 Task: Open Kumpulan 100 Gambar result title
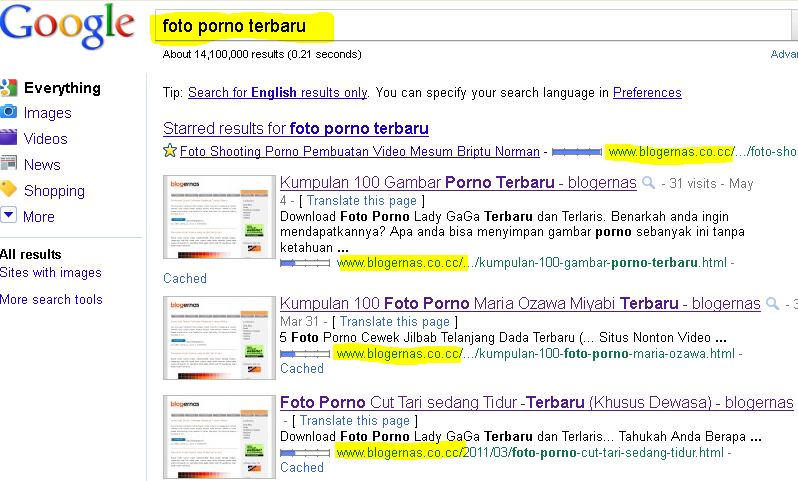click(x=458, y=182)
